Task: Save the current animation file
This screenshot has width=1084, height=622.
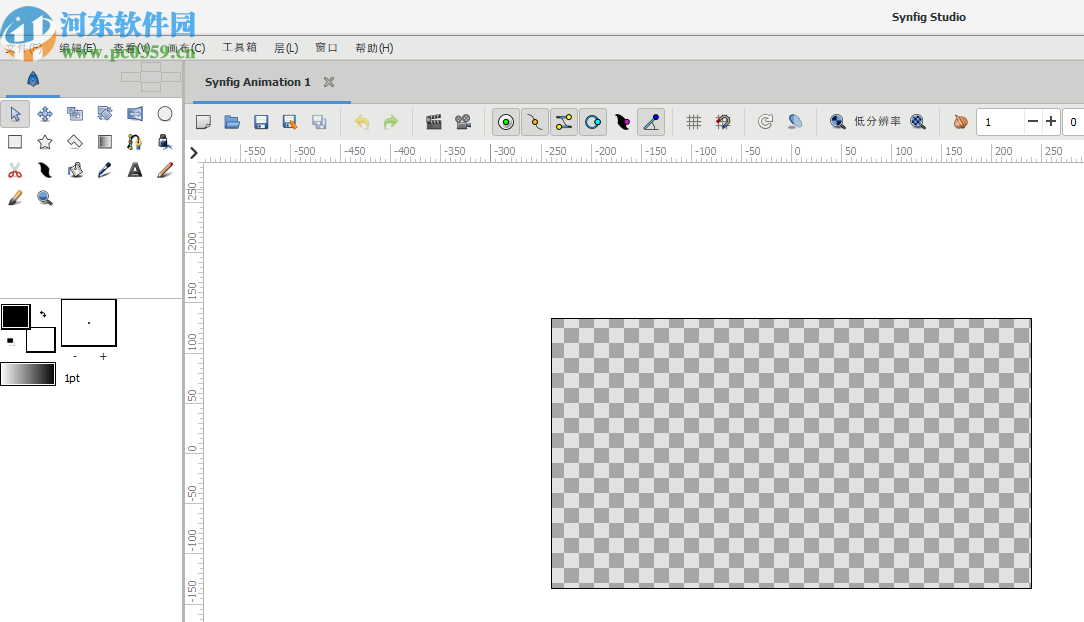Action: [261, 121]
